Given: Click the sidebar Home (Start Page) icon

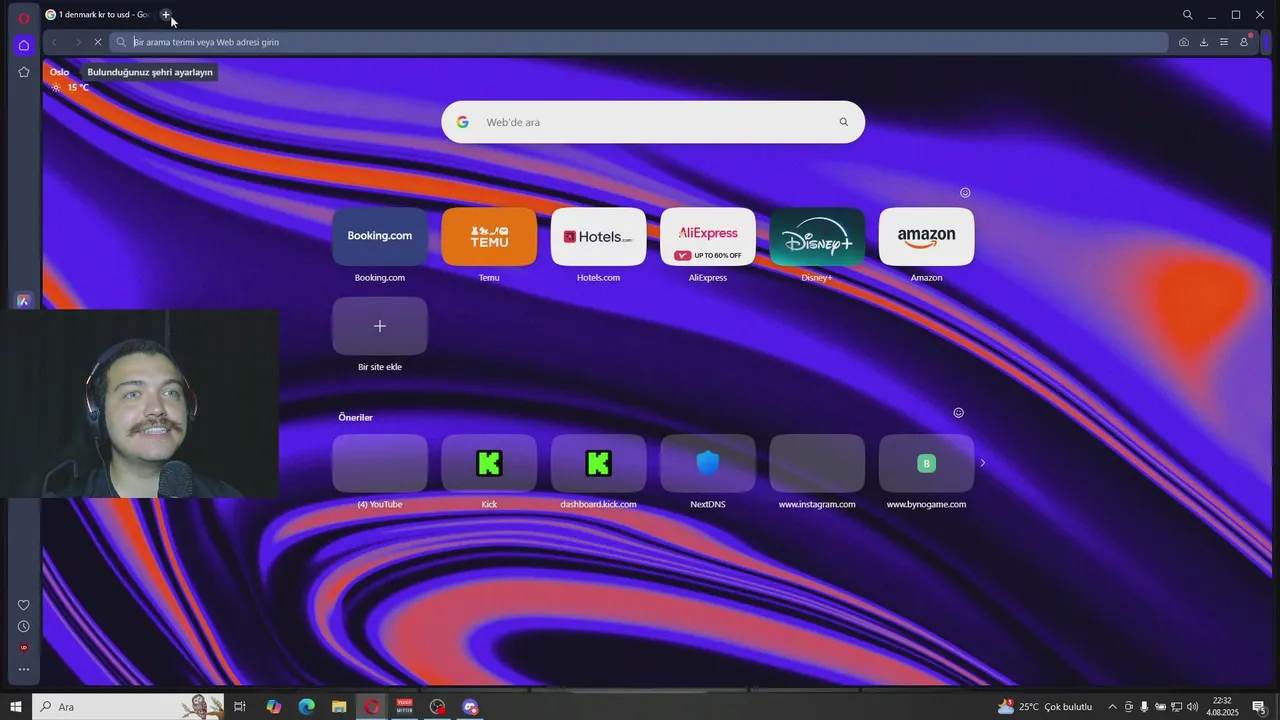Looking at the screenshot, I should [24, 45].
